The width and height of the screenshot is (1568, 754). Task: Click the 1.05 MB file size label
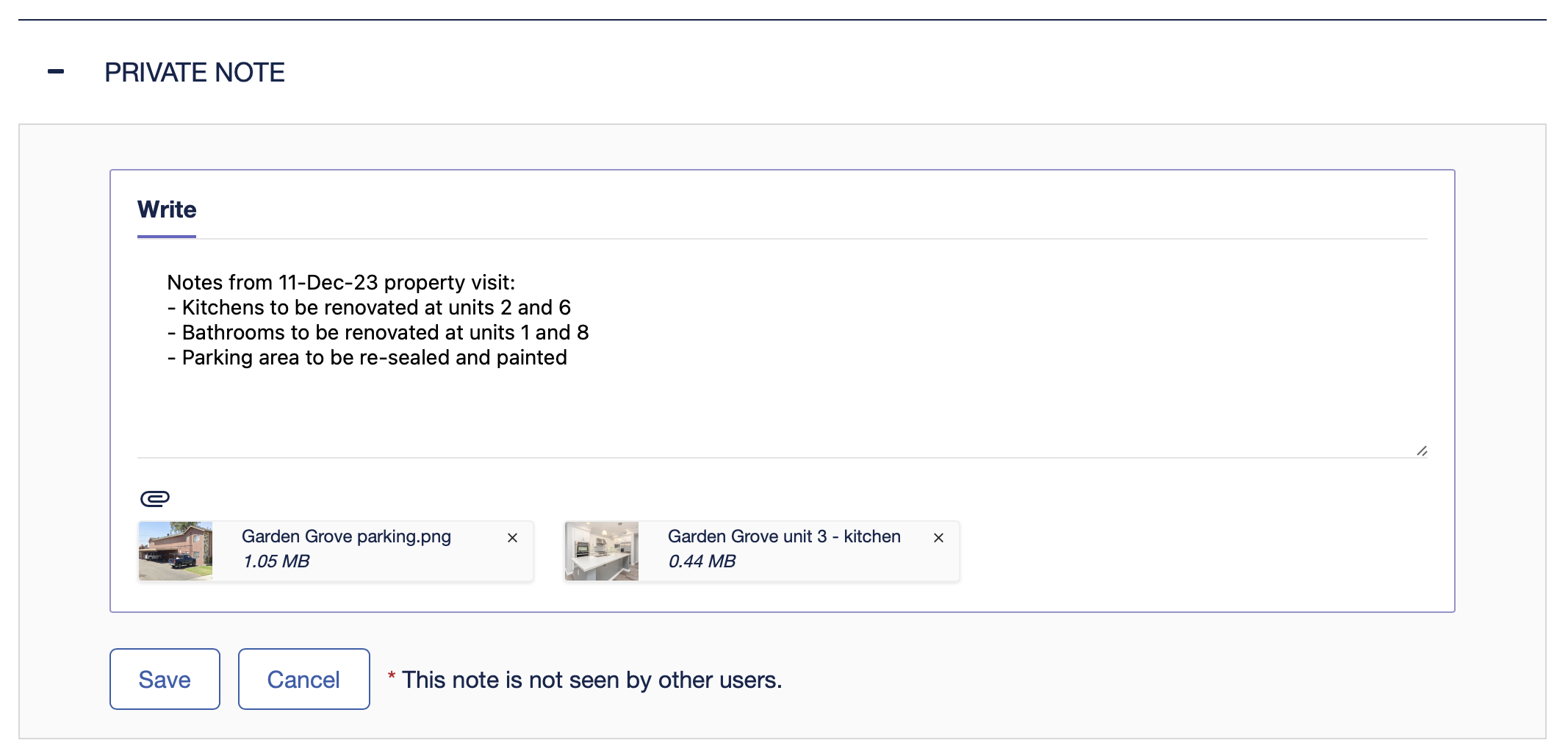point(276,561)
